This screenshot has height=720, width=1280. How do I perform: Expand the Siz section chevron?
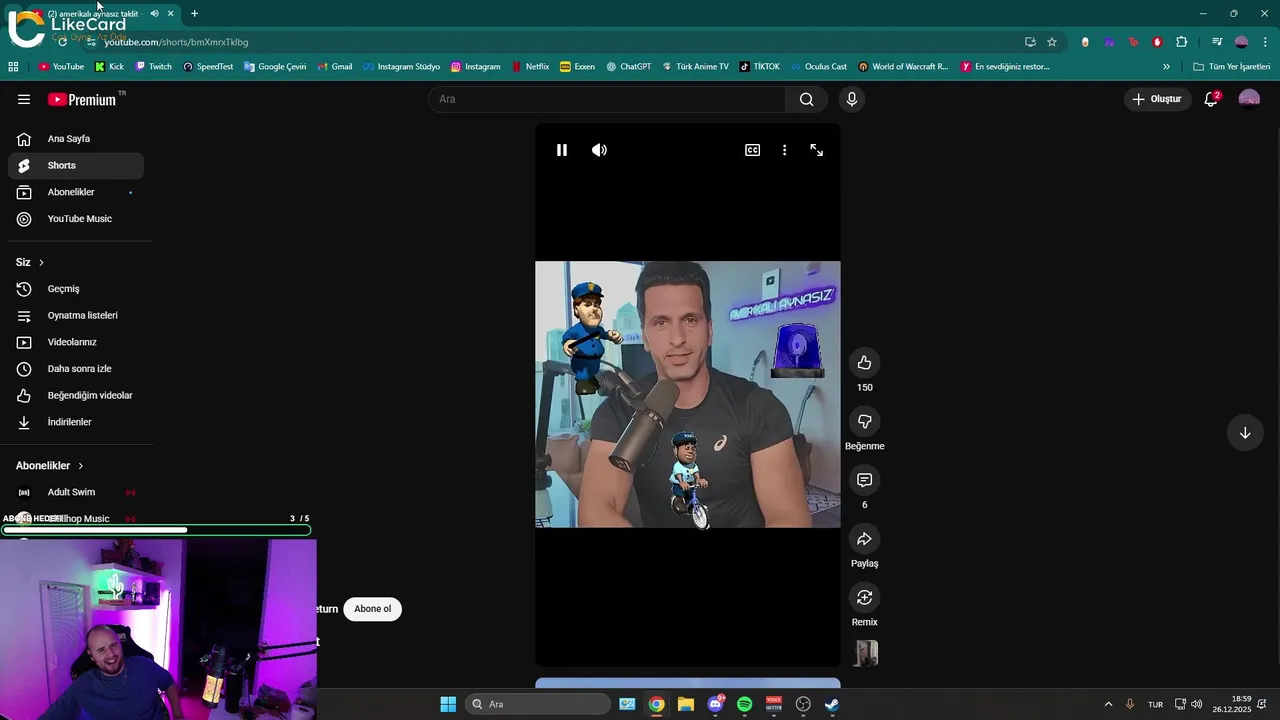[41, 262]
